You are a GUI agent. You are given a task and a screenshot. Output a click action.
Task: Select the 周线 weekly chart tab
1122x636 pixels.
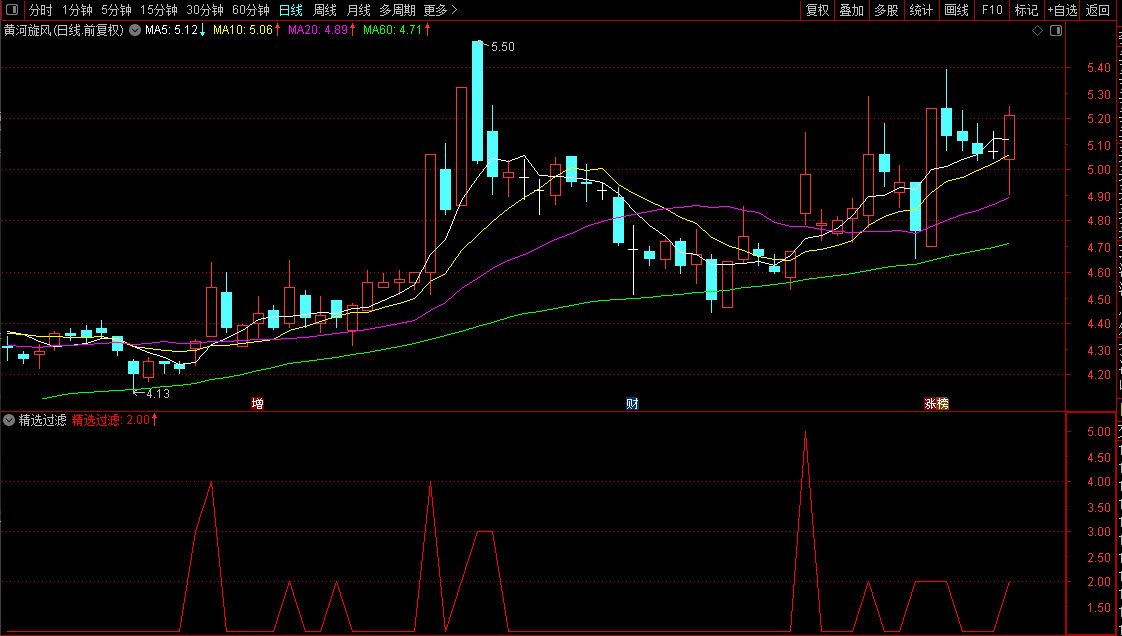click(325, 10)
